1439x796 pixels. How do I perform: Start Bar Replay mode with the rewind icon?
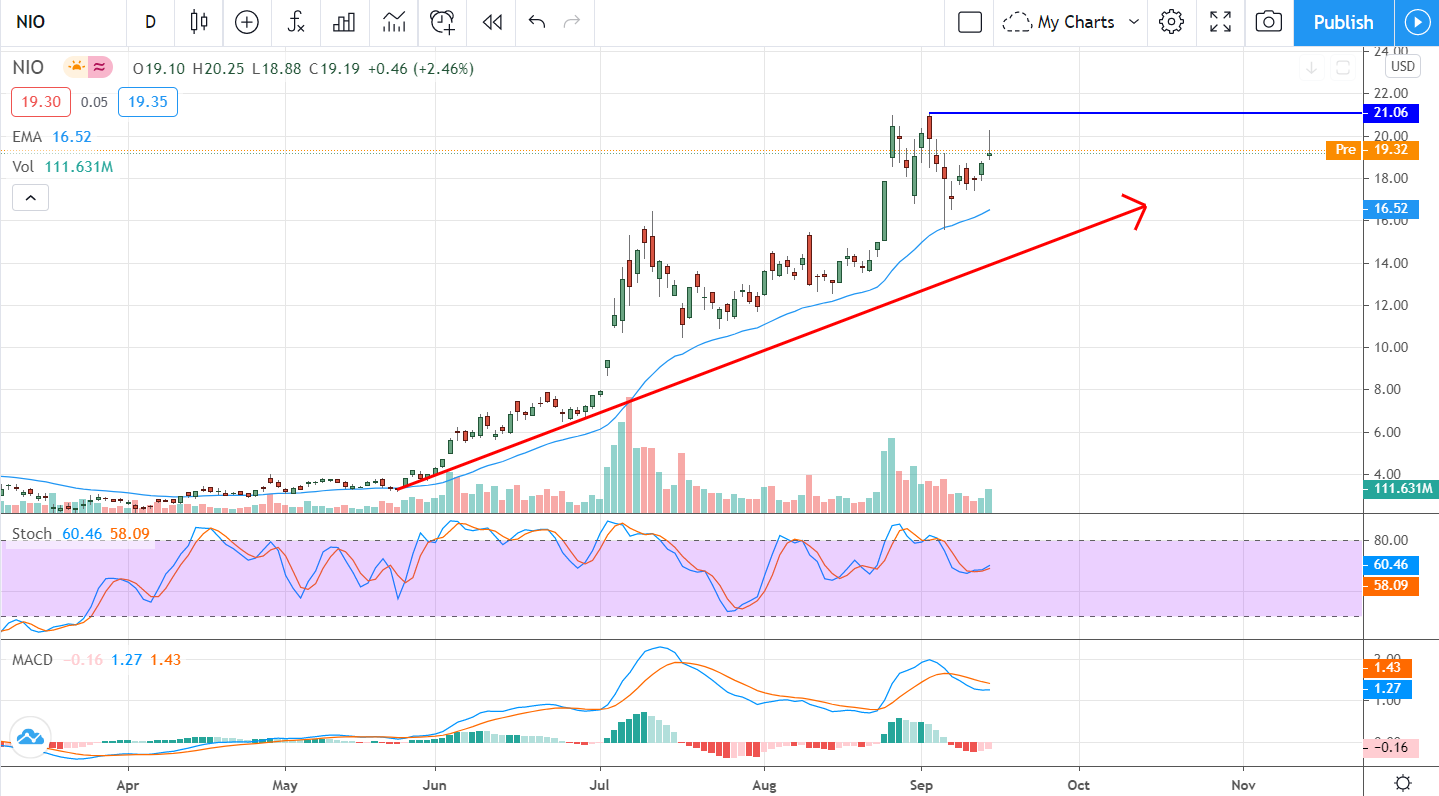(491, 22)
